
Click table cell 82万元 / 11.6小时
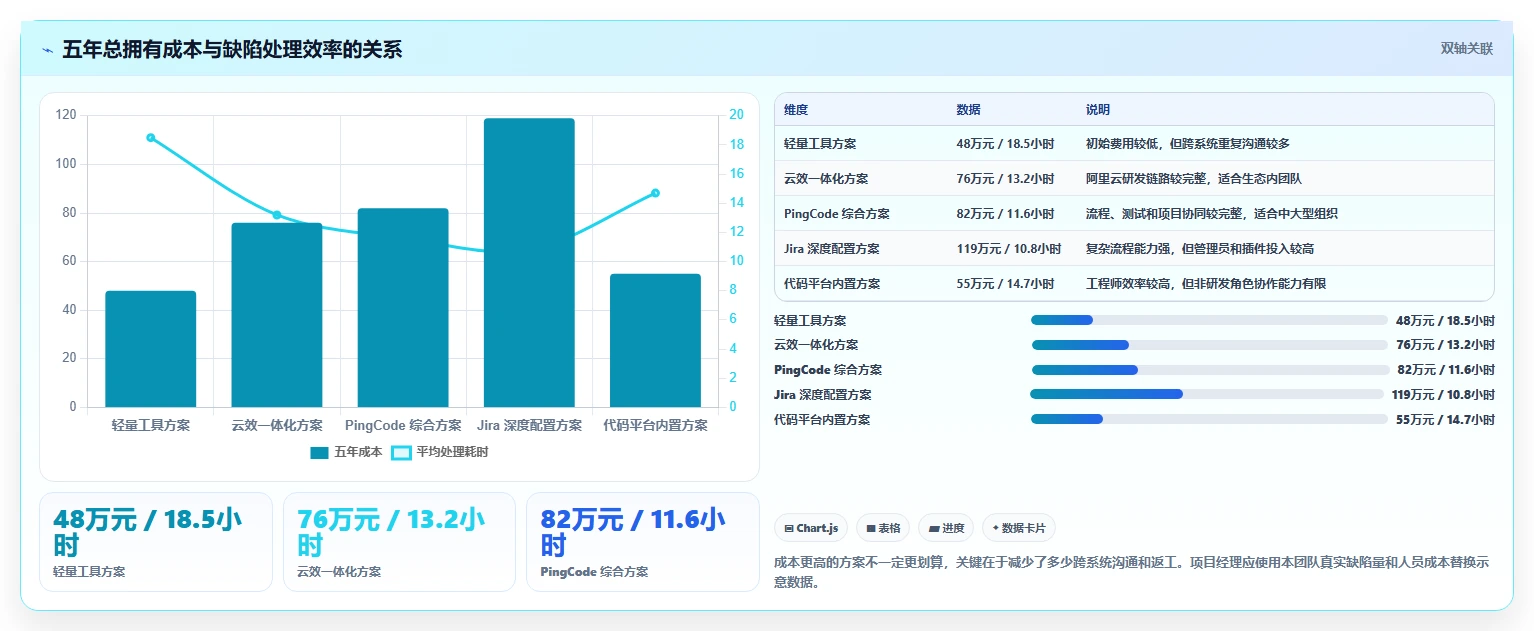1005,214
